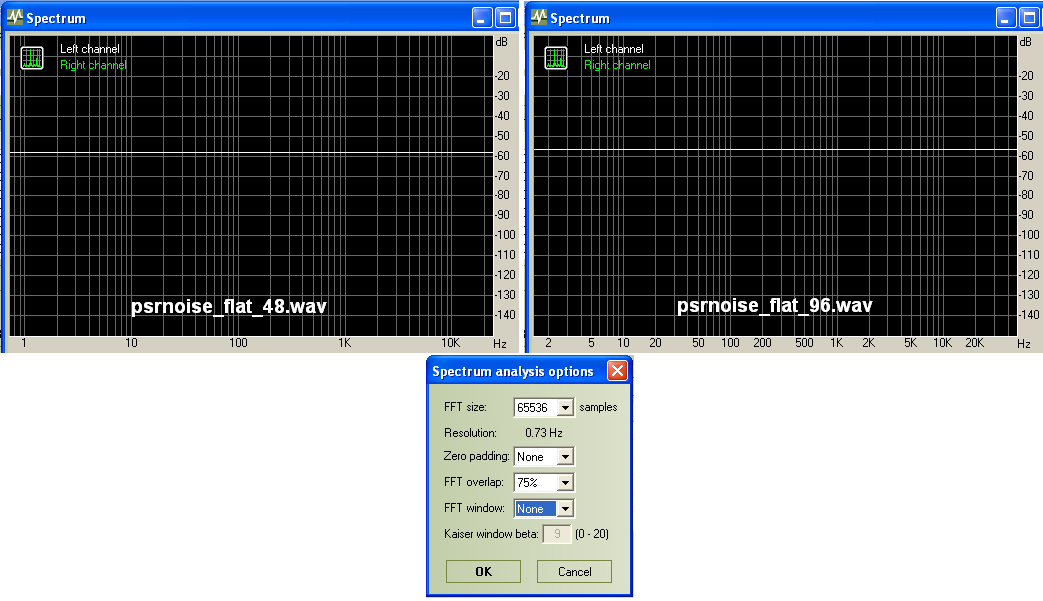This screenshot has width=1043, height=601.
Task: Click left Spectrum window title bar icon
Action: [x=15, y=17]
